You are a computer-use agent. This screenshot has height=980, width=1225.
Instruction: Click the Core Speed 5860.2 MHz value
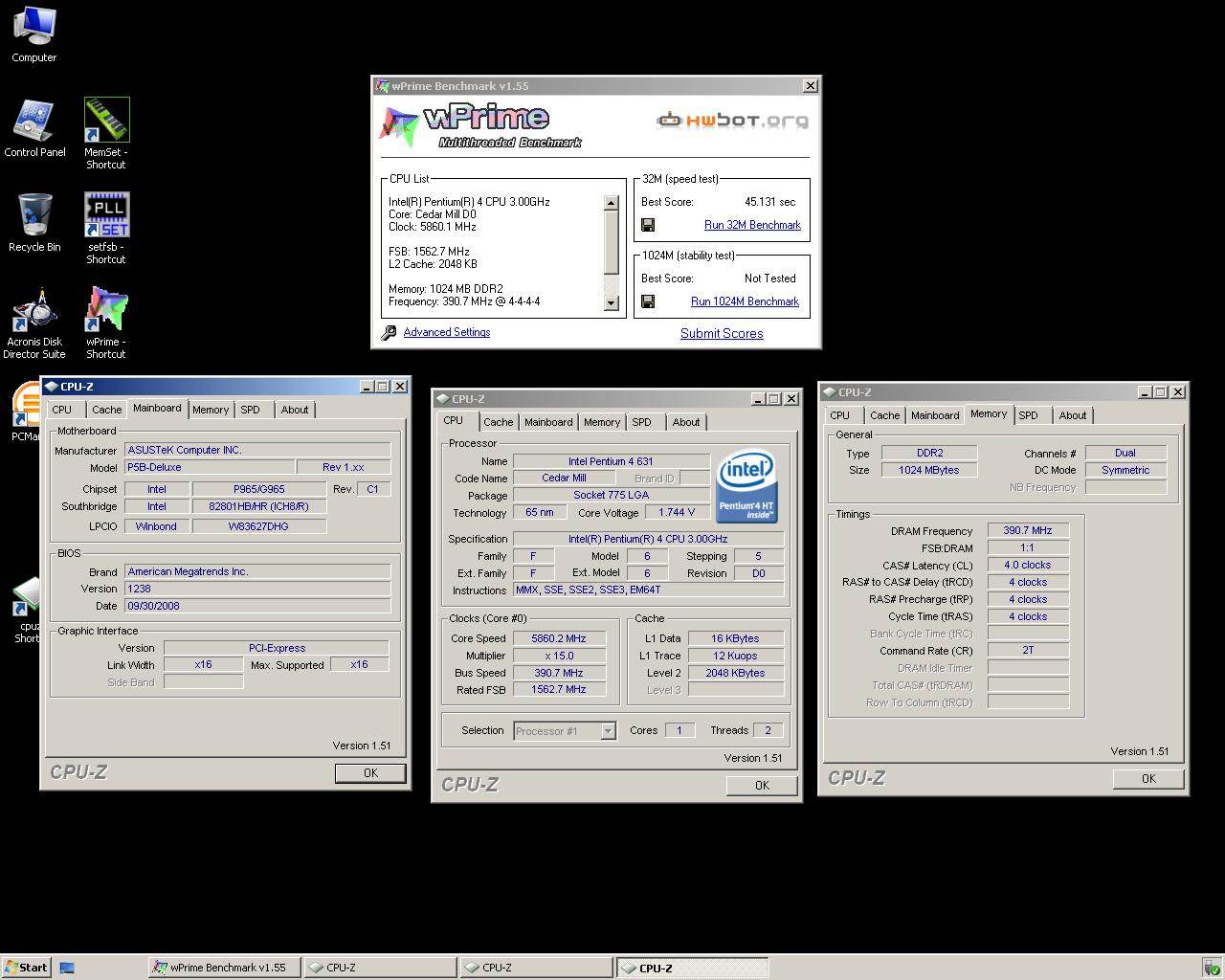tap(559, 638)
